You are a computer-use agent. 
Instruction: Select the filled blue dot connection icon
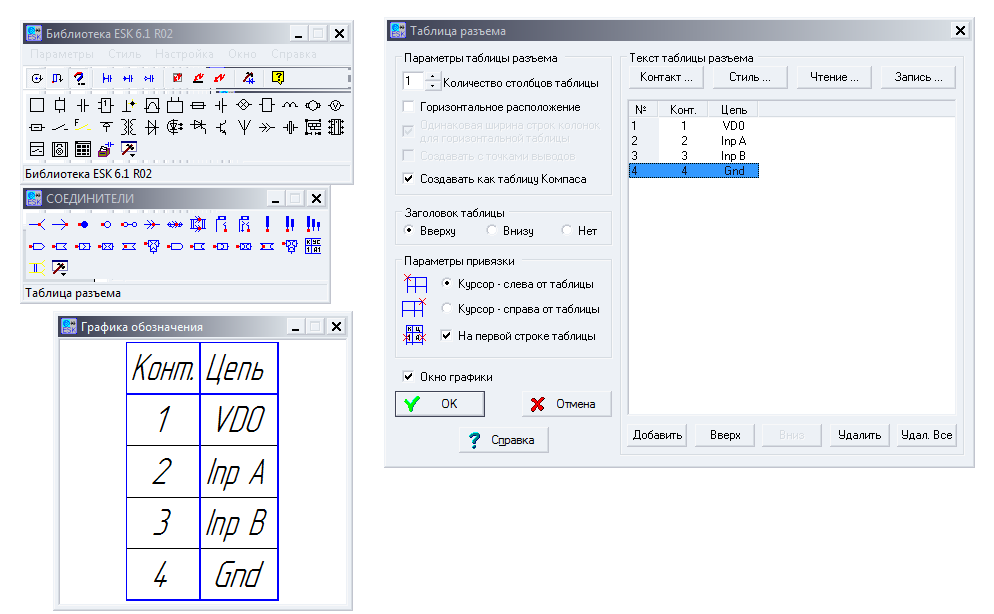click(83, 224)
